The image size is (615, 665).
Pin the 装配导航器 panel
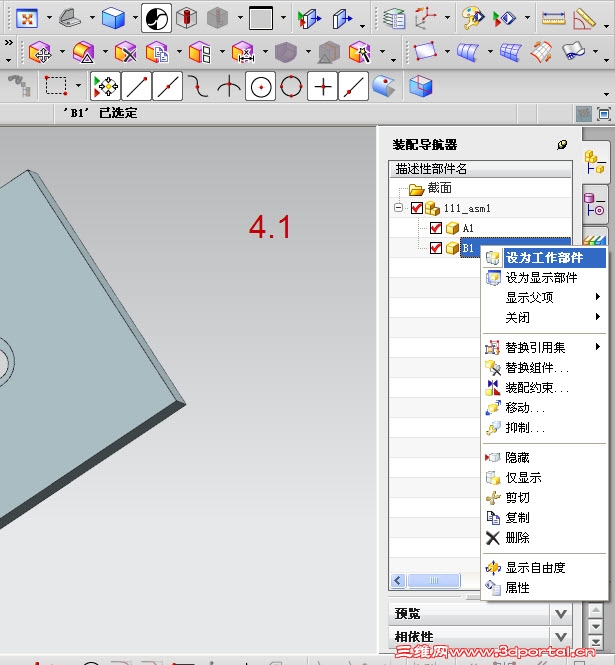(562, 145)
